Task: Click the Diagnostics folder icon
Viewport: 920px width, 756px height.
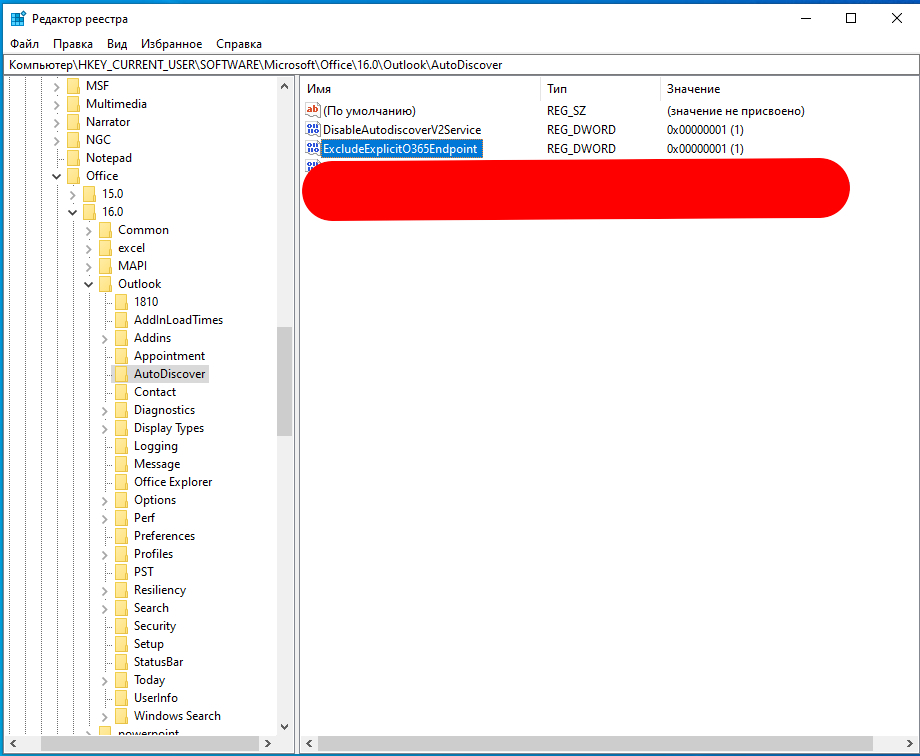Action: click(x=121, y=410)
